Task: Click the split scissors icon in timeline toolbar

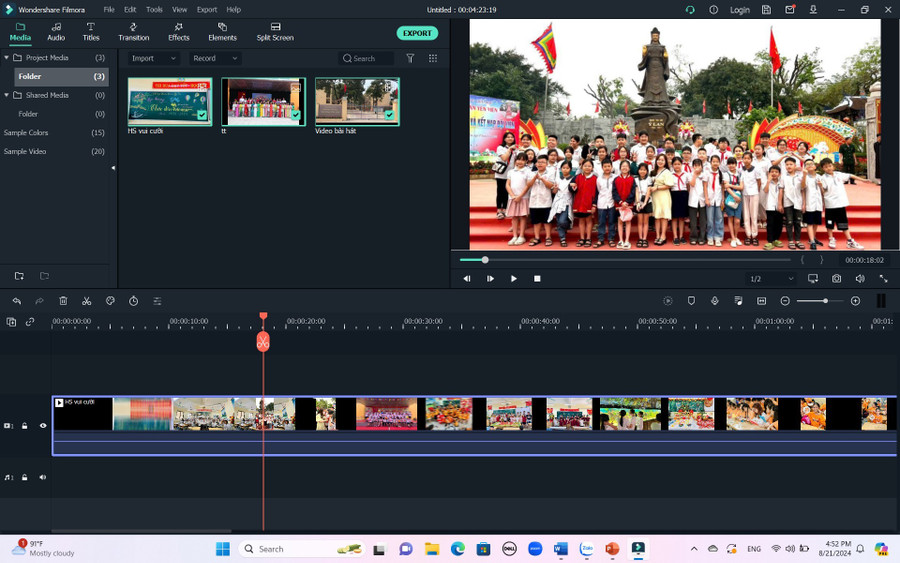Action: tap(87, 301)
